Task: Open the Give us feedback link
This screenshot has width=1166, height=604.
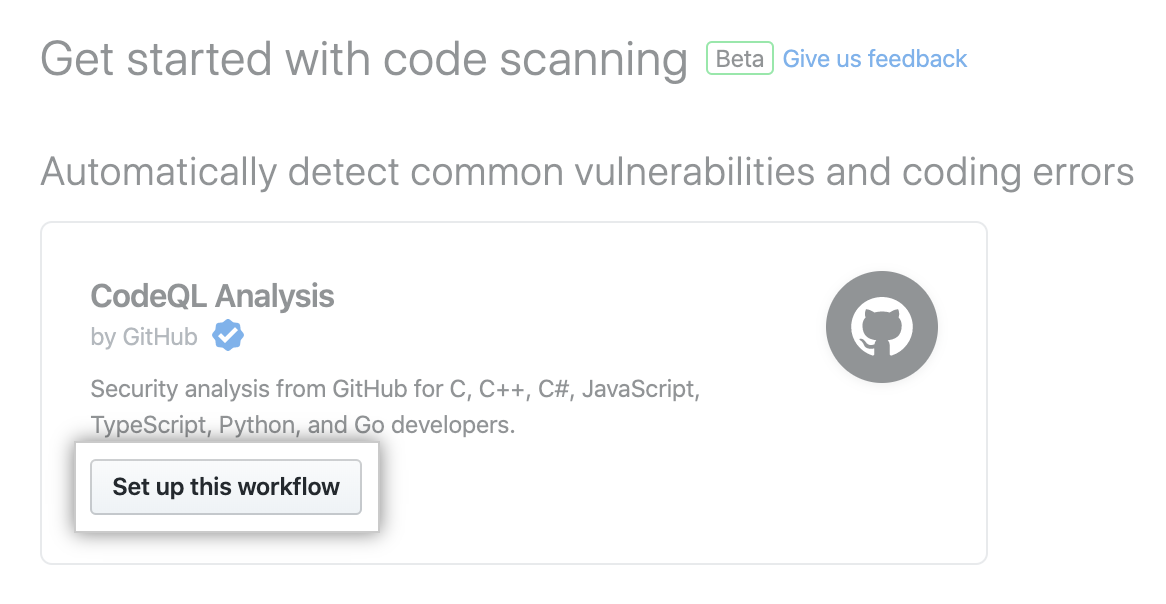Action: click(875, 59)
